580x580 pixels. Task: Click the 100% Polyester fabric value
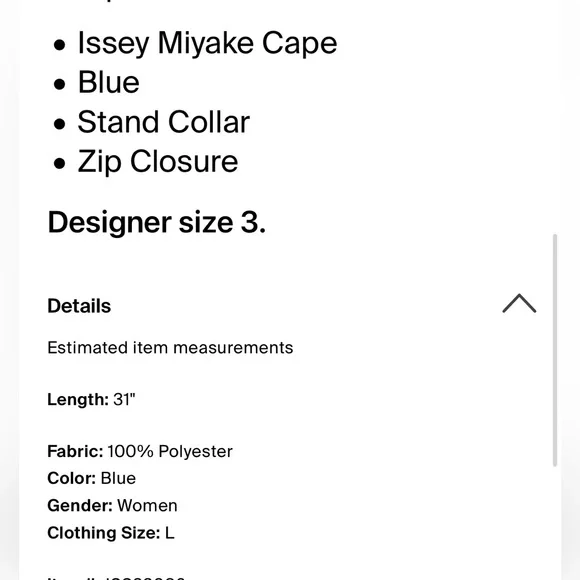point(170,451)
